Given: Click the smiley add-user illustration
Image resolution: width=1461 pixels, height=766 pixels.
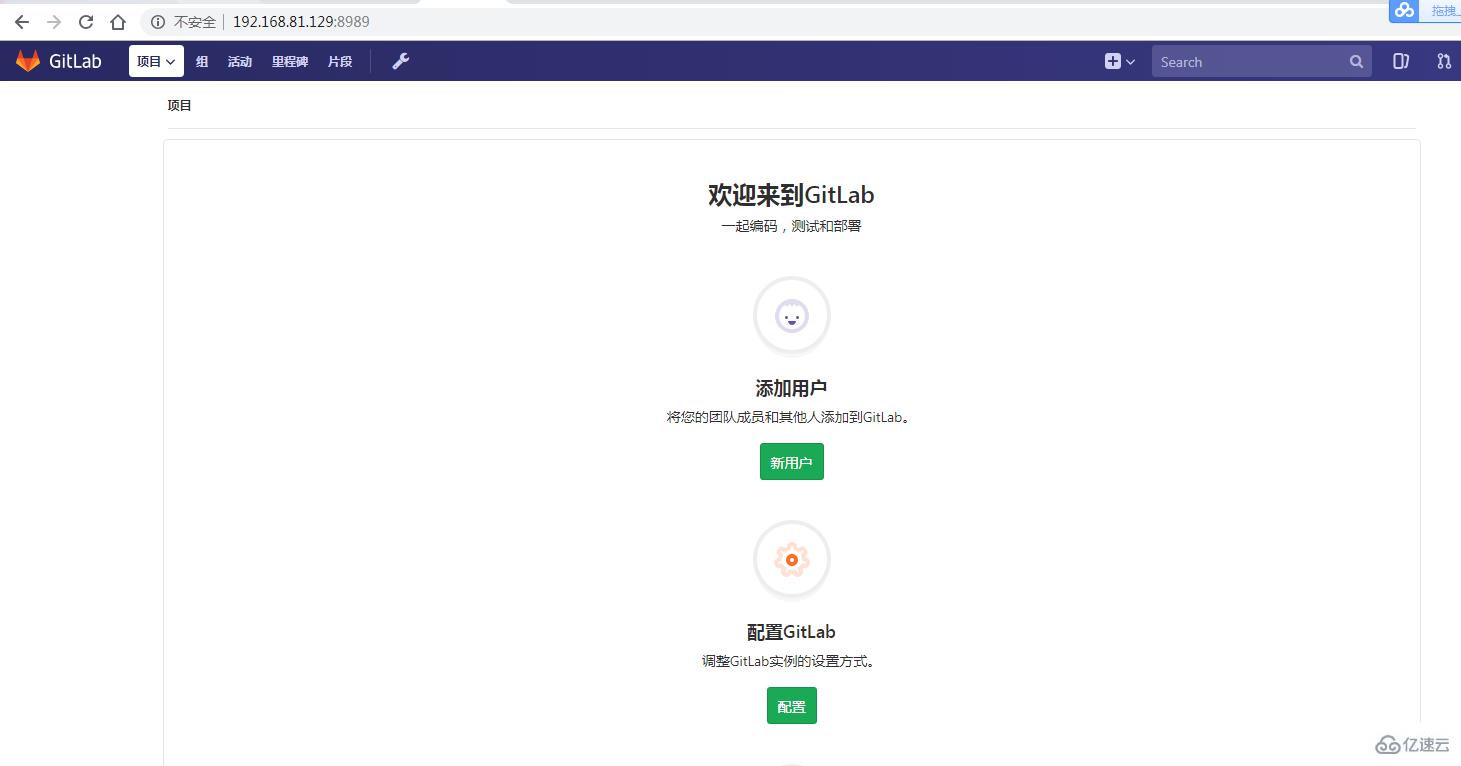Looking at the screenshot, I should coord(792,316).
